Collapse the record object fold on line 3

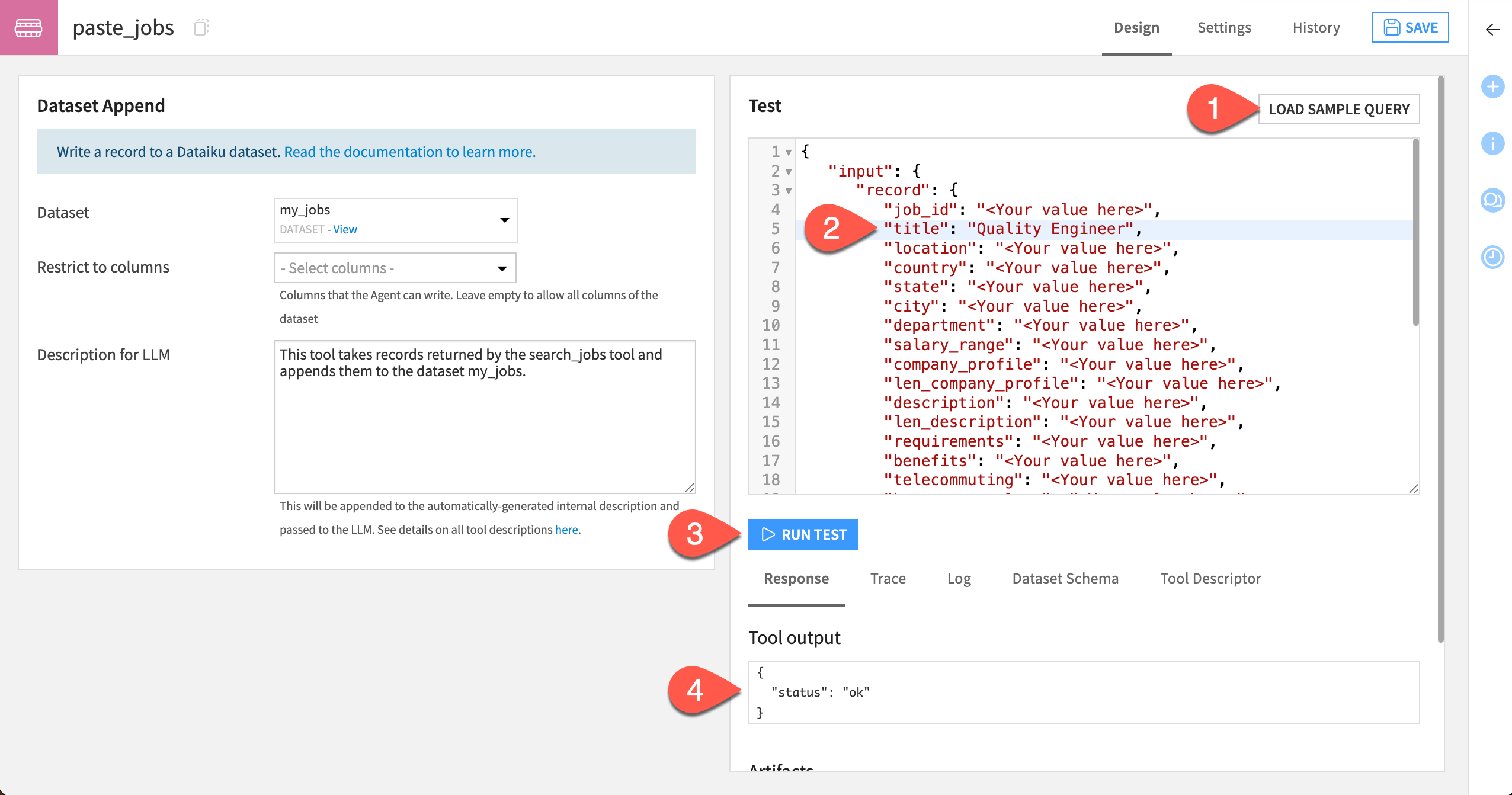pyautogui.click(x=789, y=190)
